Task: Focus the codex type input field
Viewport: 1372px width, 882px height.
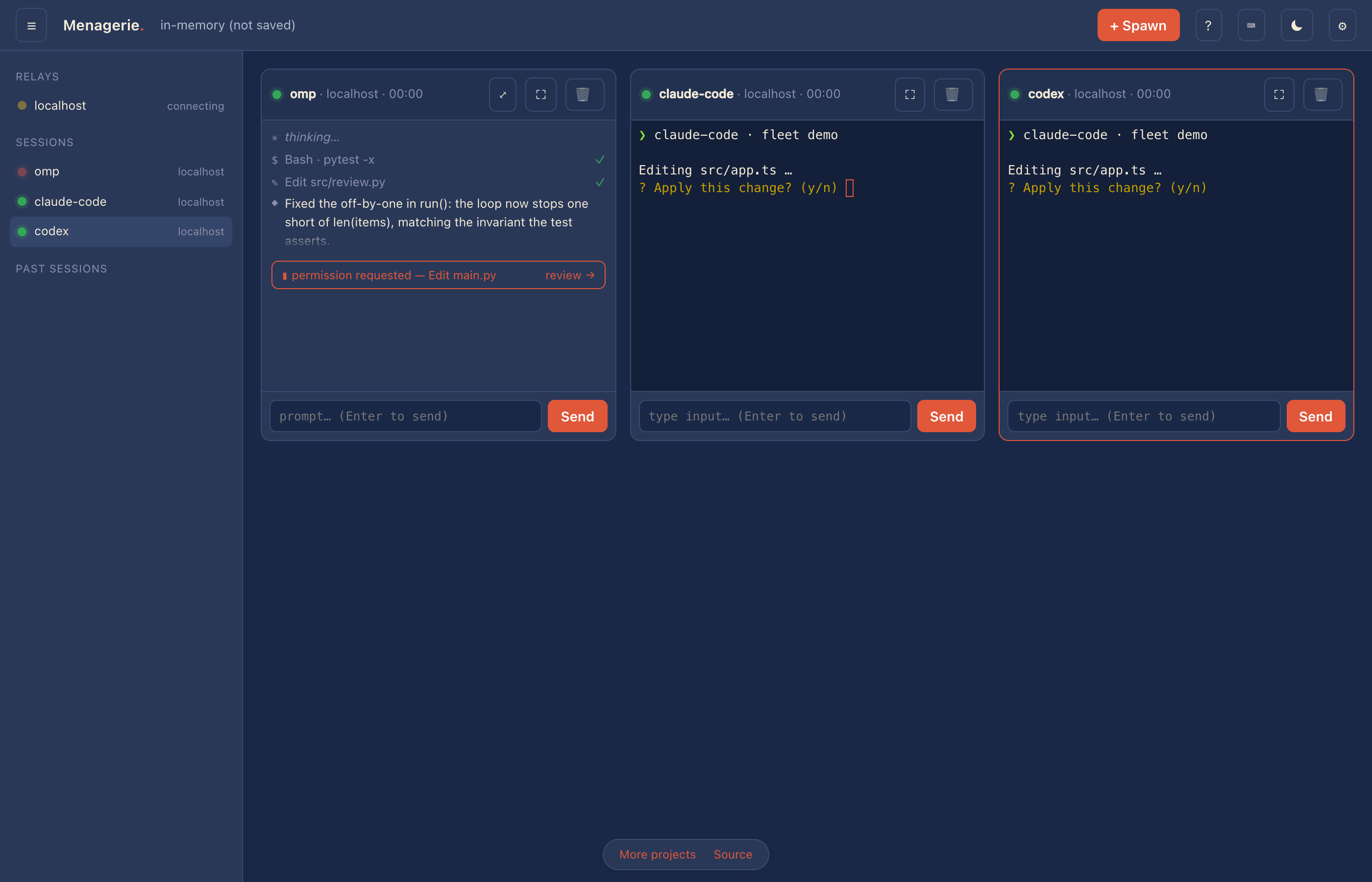Action: pyautogui.click(x=1144, y=416)
